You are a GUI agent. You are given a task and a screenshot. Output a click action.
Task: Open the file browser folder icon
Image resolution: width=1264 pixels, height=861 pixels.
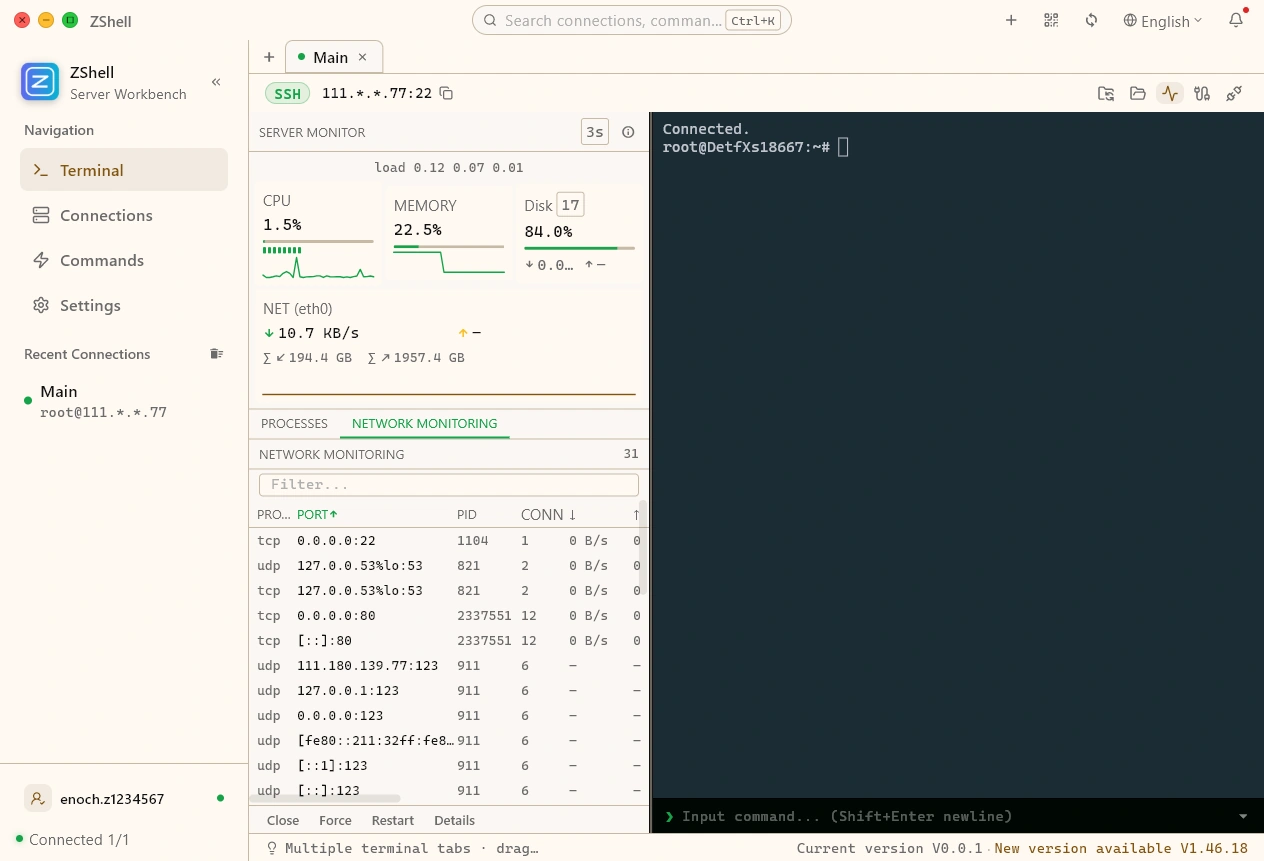[1138, 93]
